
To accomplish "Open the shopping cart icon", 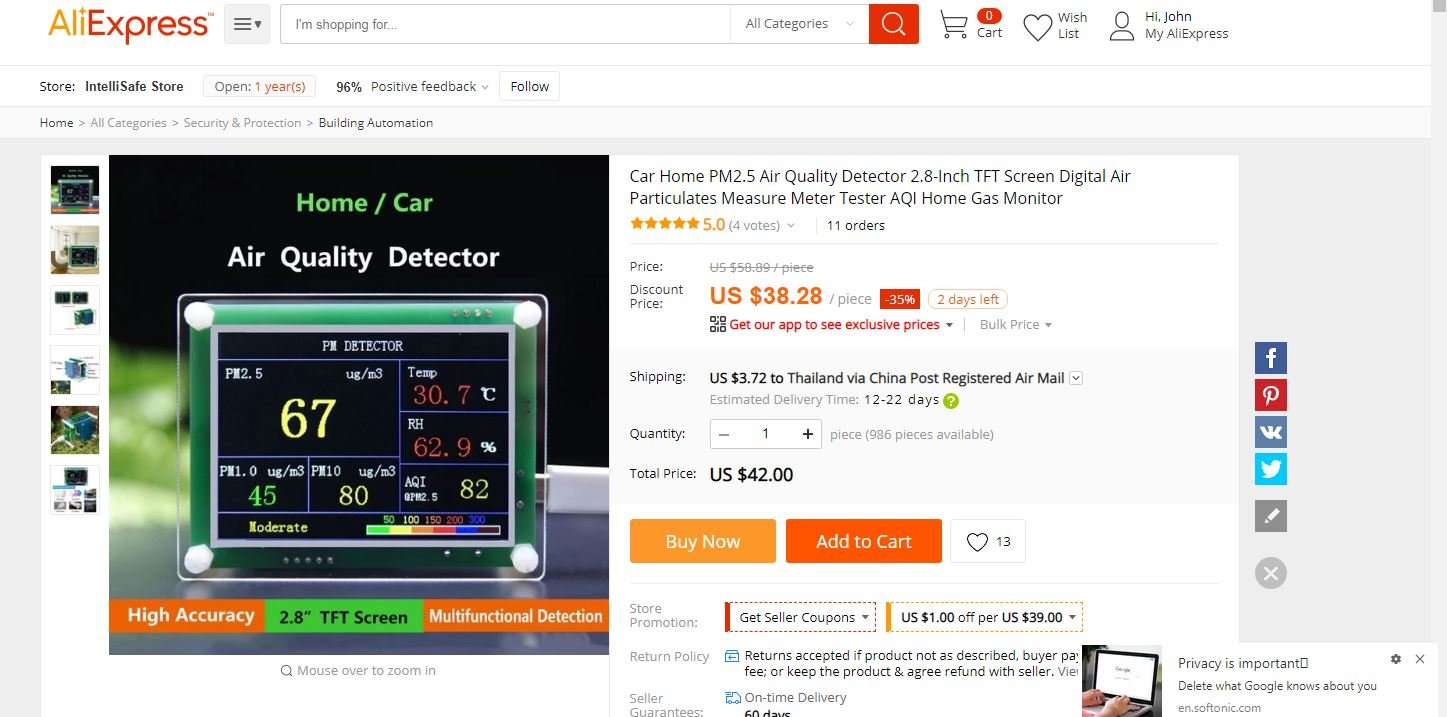I will (x=954, y=25).
